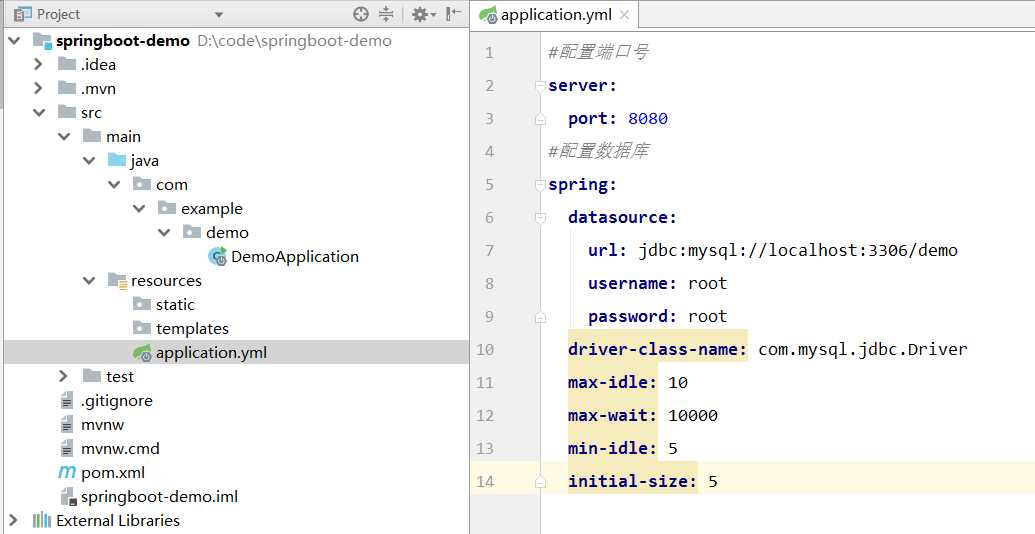Select External Libraries label
Image resolution: width=1035 pixels, height=534 pixels.
117,520
